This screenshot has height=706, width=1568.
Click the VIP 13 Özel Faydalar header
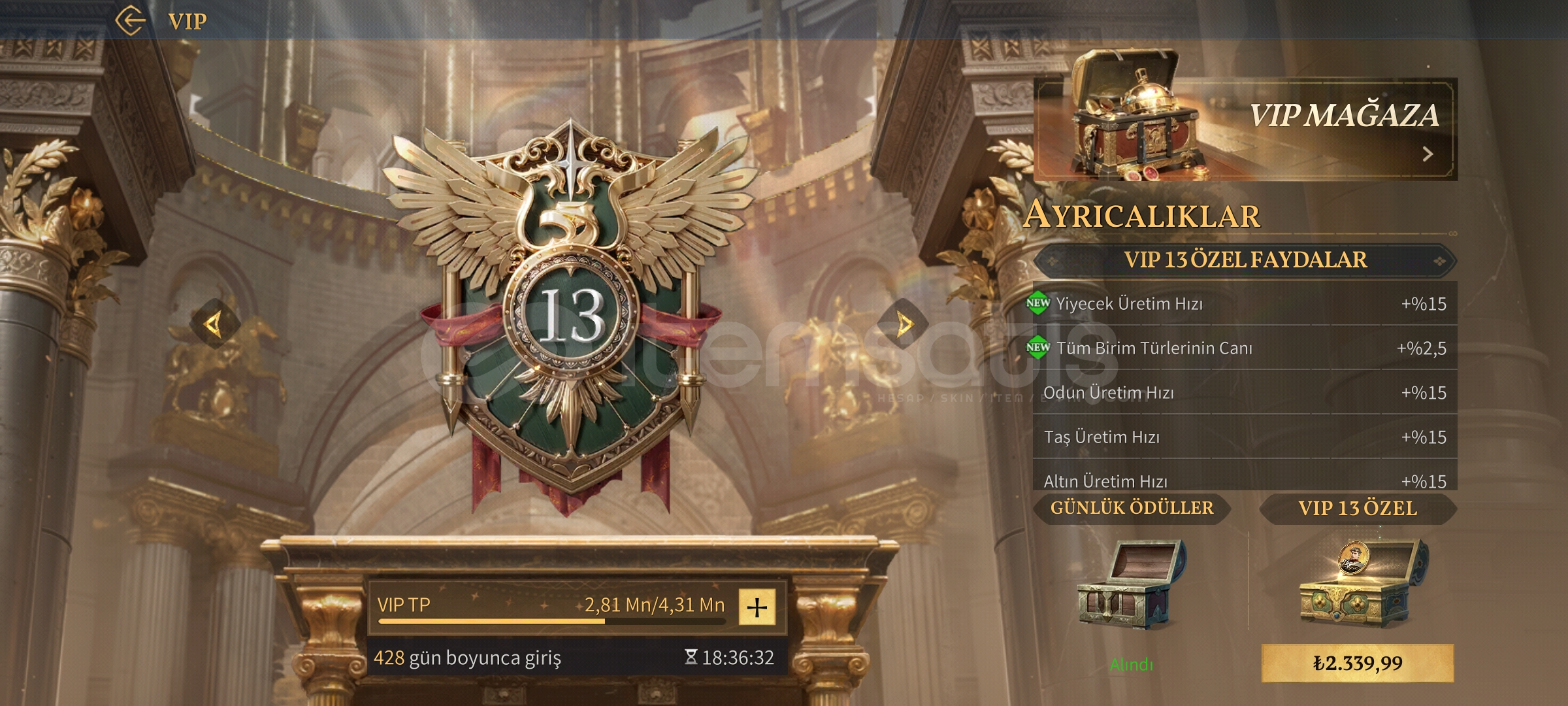pos(1245,260)
